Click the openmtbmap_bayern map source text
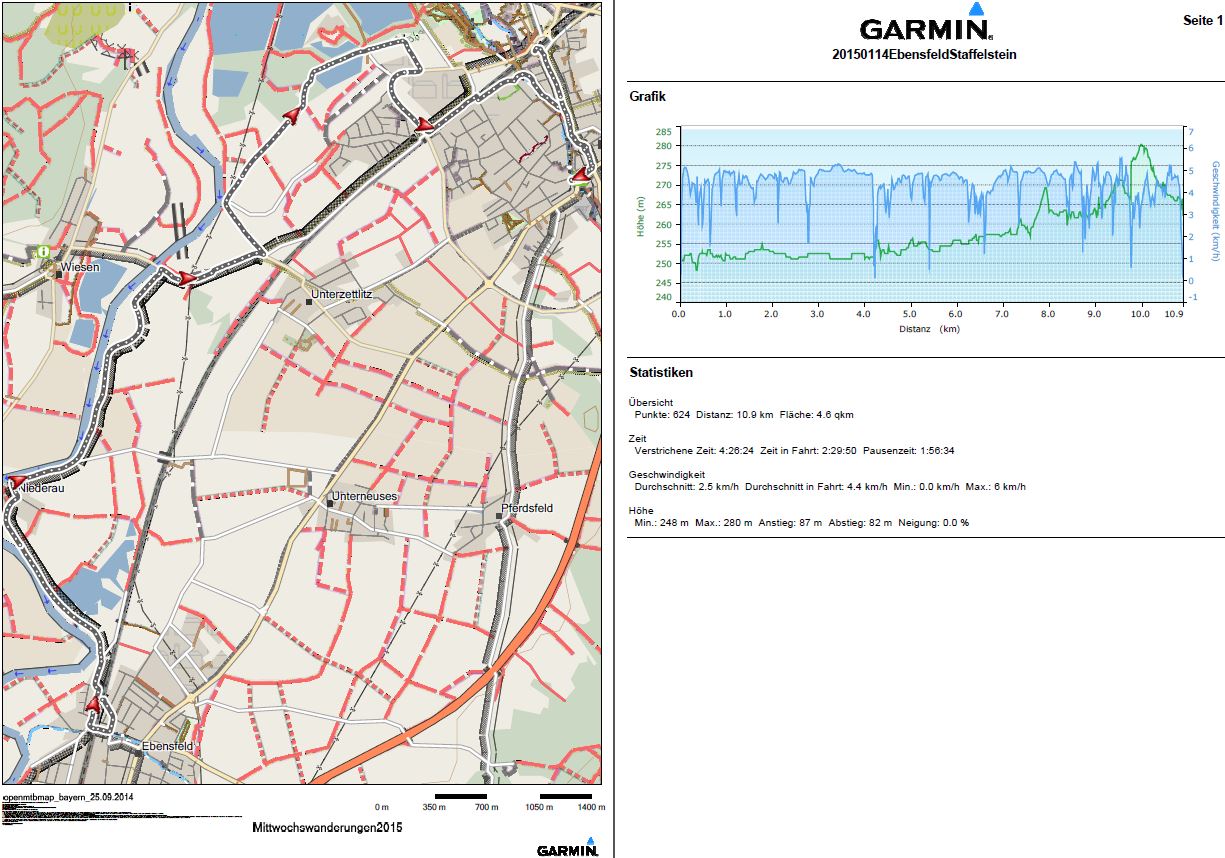The image size is (1225, 858). tap(68, 797)
